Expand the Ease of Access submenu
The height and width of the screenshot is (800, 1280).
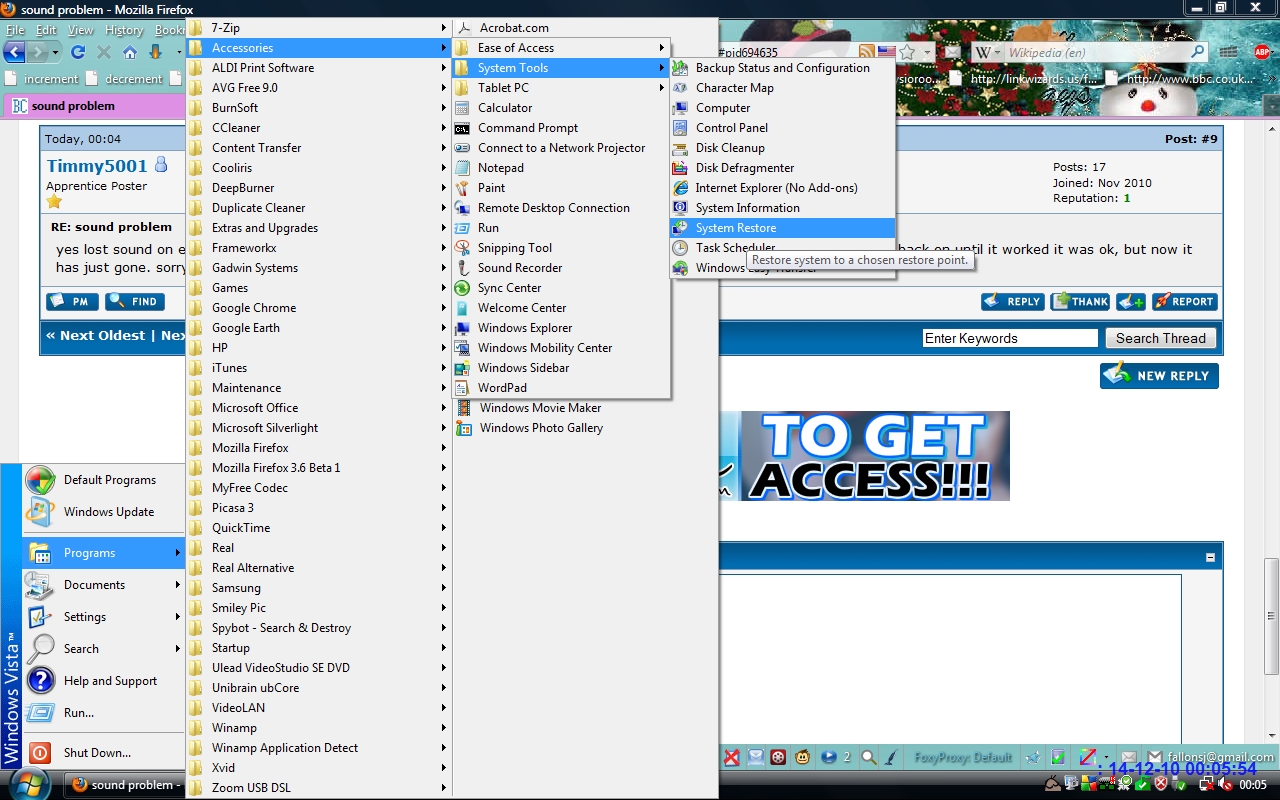[x=561, y=48]
